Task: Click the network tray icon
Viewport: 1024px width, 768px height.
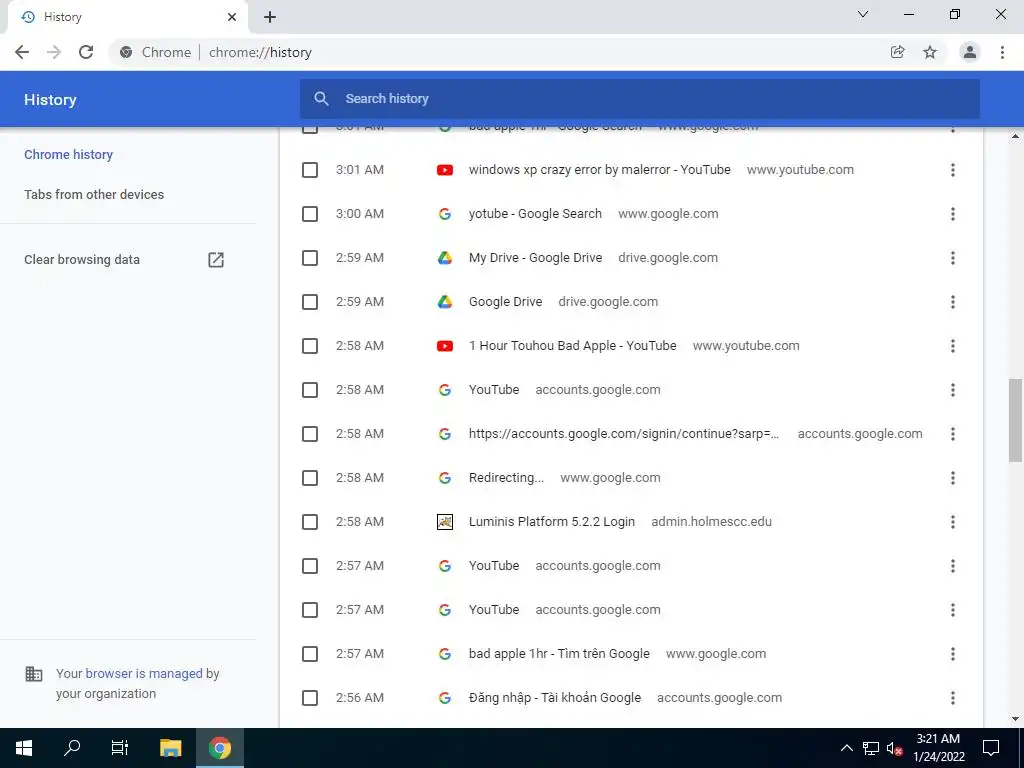Action: point(871,748)
